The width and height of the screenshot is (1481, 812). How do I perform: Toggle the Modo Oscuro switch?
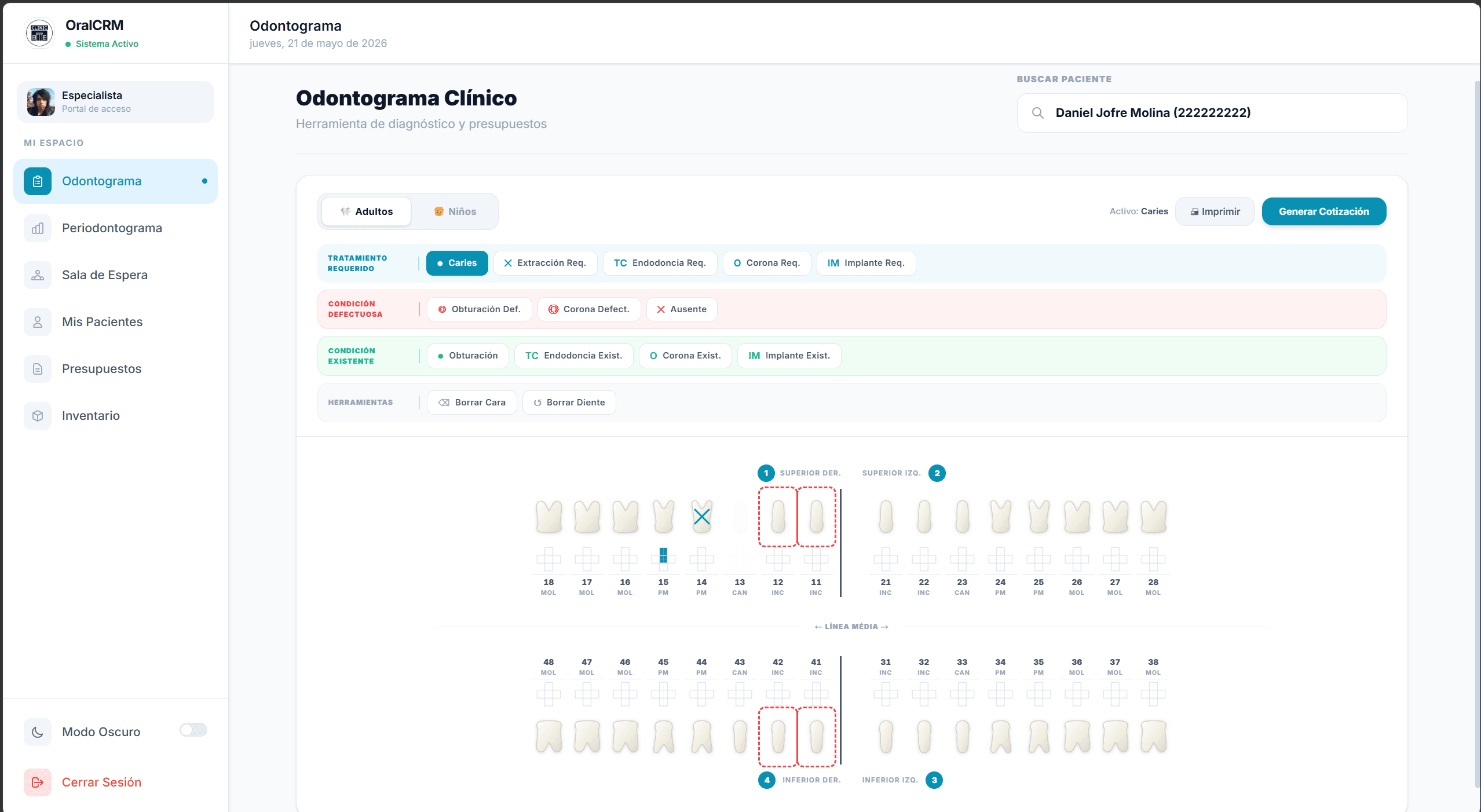coord(193,730)
